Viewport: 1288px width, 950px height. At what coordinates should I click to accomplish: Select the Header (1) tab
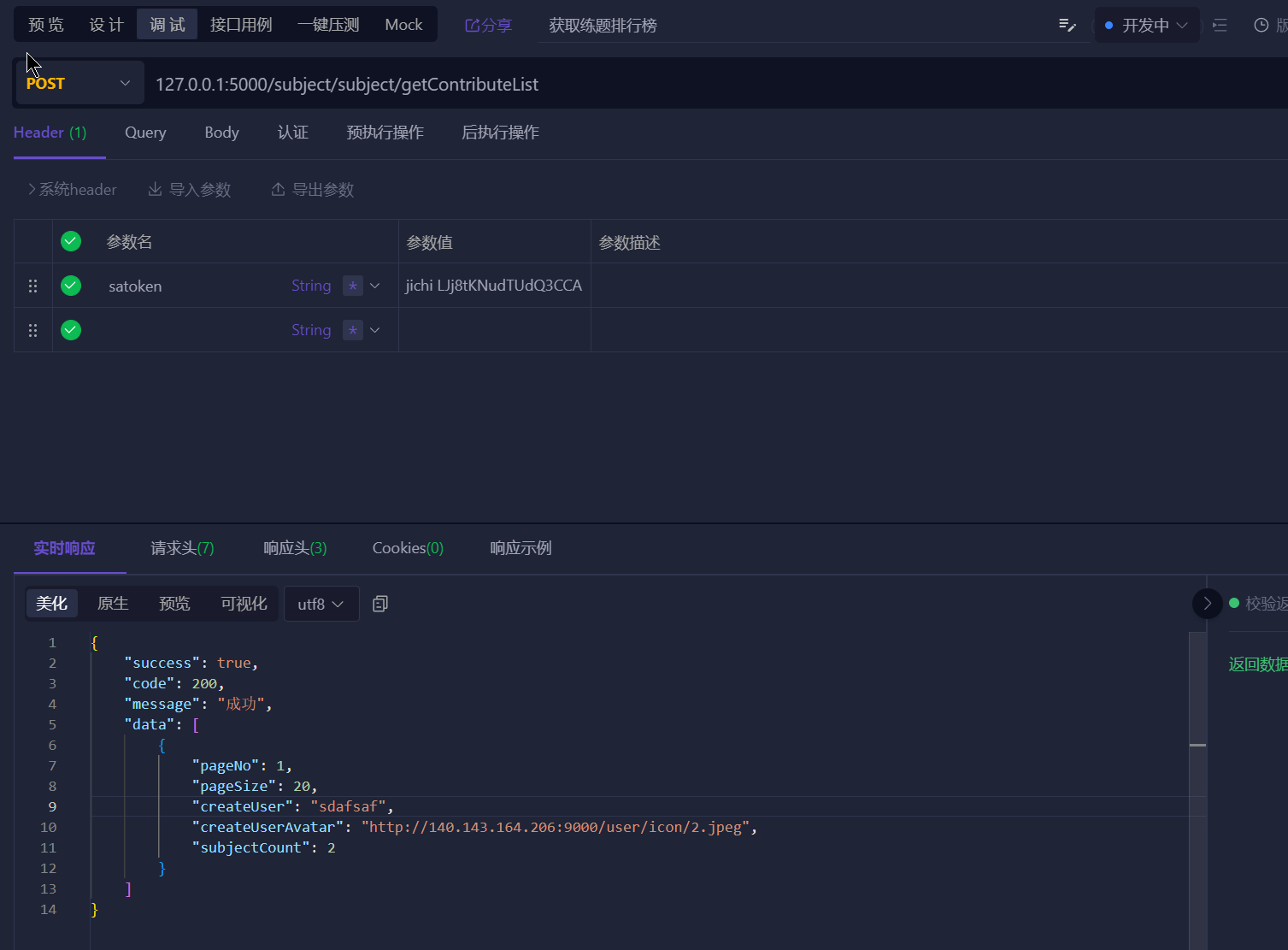(x=50, y=133)
